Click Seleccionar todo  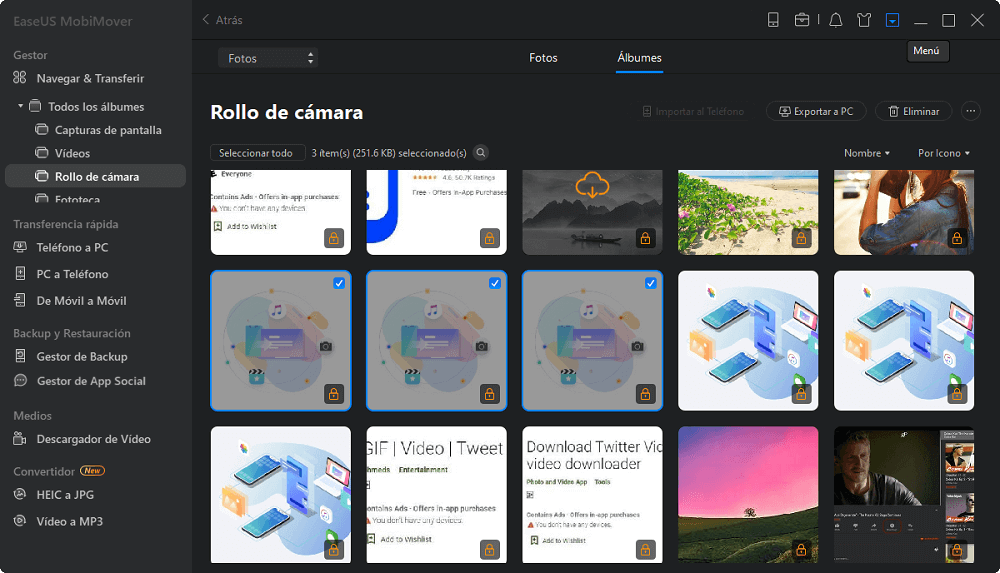(x=256, y=153)
